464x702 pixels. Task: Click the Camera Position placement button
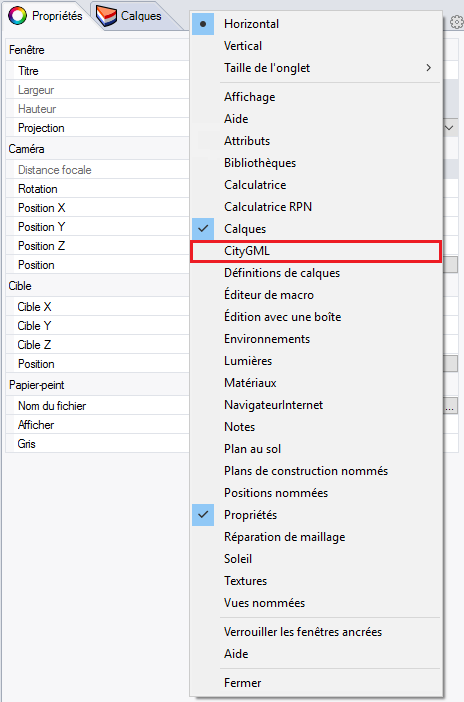pos(451,265)
